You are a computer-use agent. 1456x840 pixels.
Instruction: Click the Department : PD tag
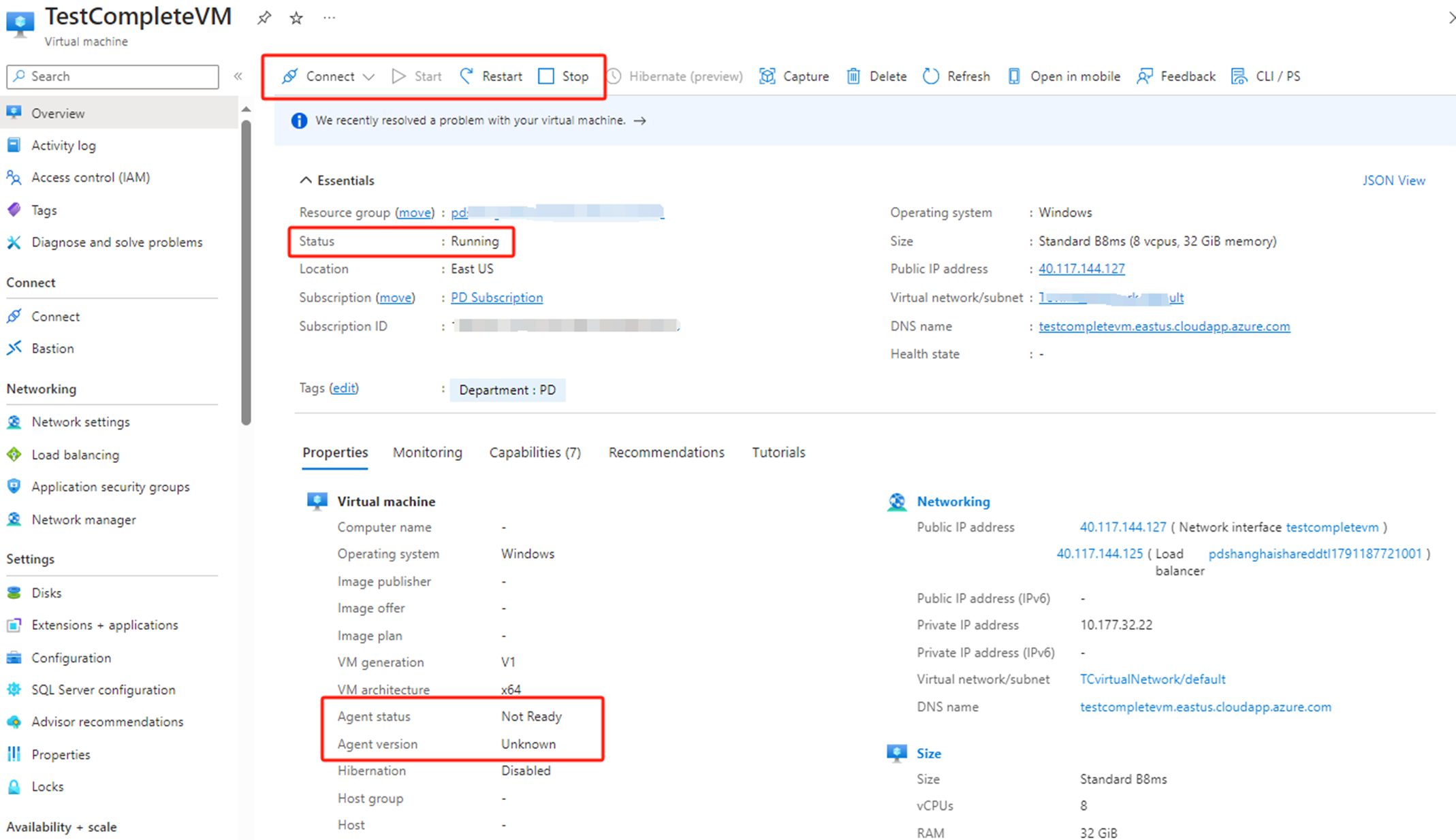coord(507,390)
